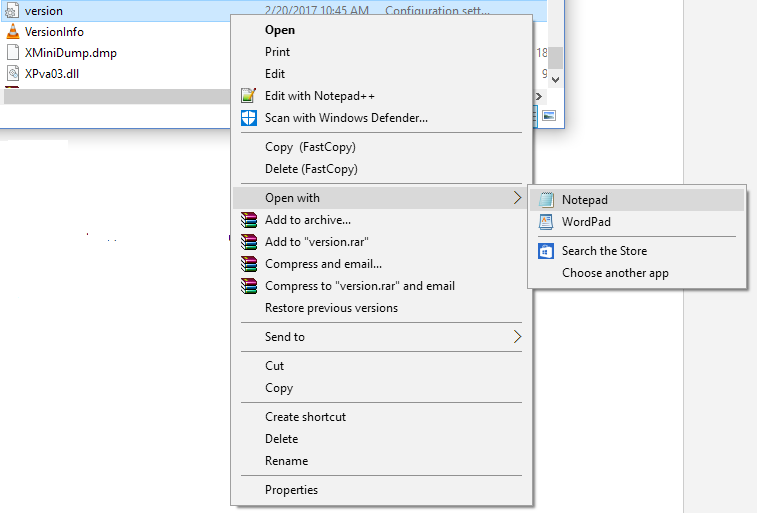This screenshot has width=757, height=513.
Task: Choose Properties in the context menu
Action: click(x=291, y=490)
